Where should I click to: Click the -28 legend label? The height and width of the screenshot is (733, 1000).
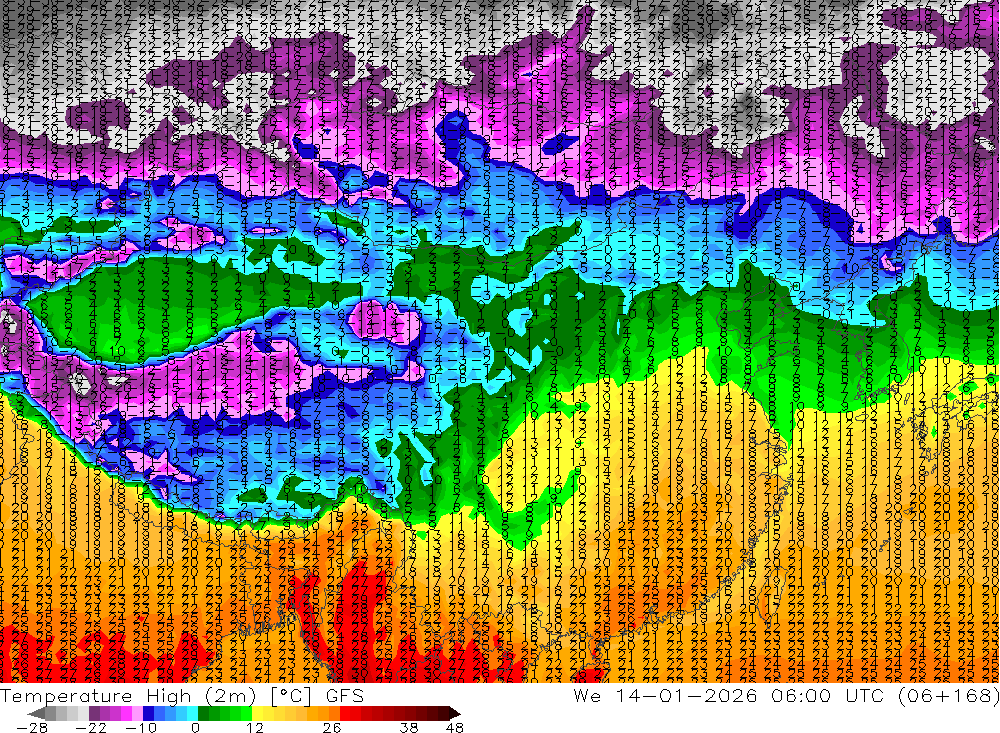click(x=32, y=728)
